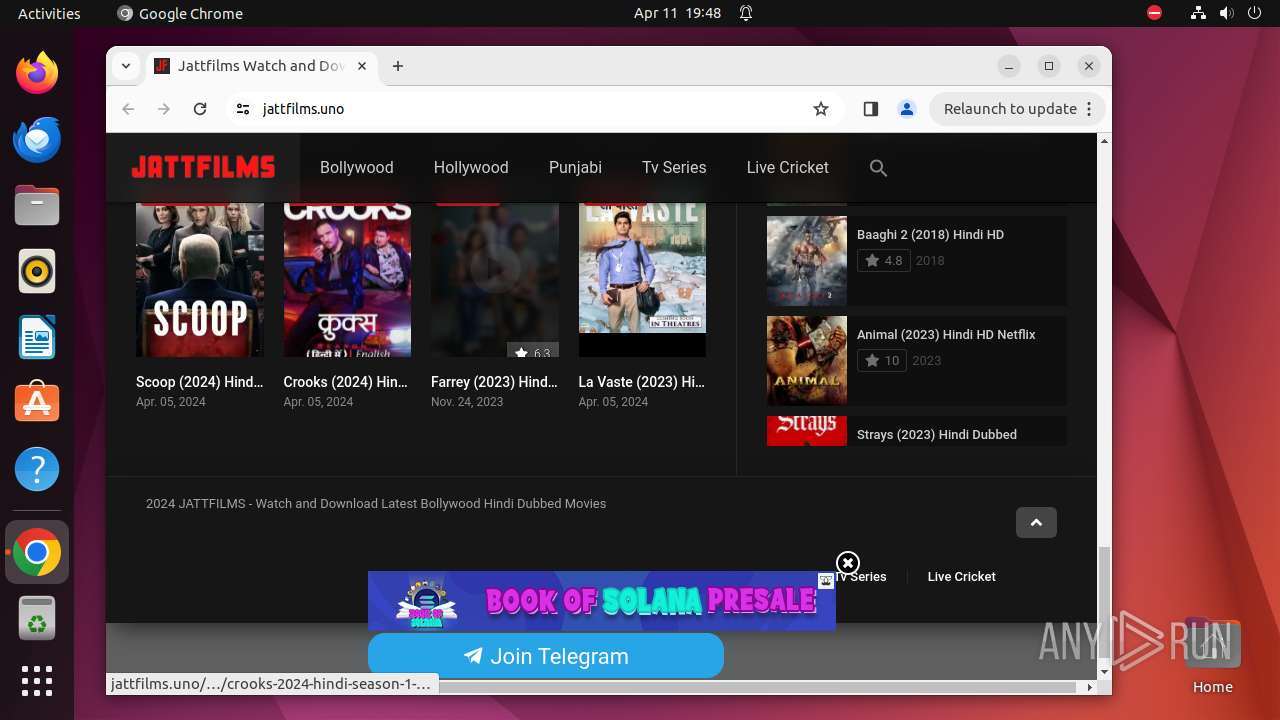Open Baaghi 2 (2018) Hindi HD link

tap(930, 235)
